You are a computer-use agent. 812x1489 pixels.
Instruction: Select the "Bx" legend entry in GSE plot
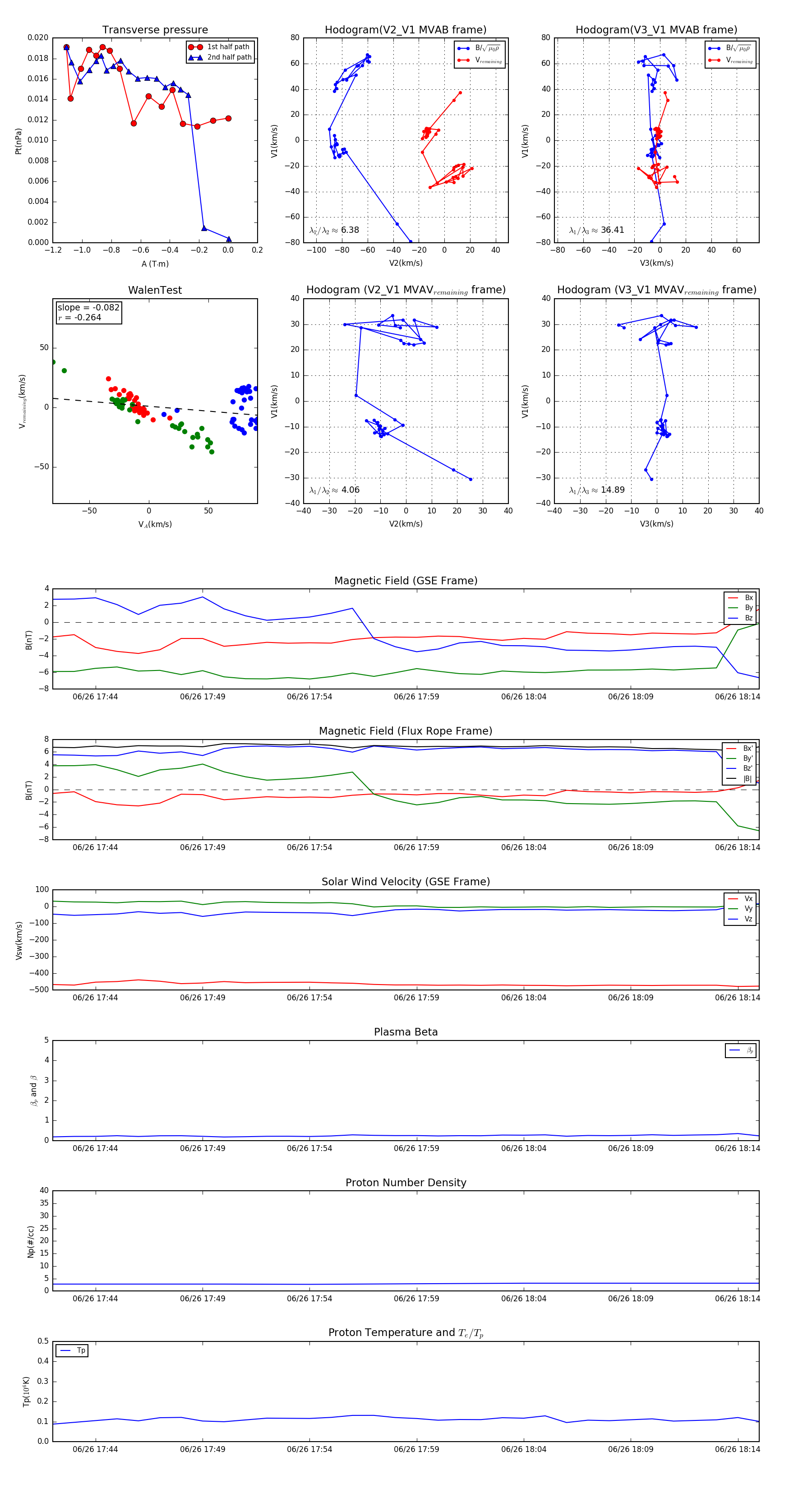click(740, 598)
